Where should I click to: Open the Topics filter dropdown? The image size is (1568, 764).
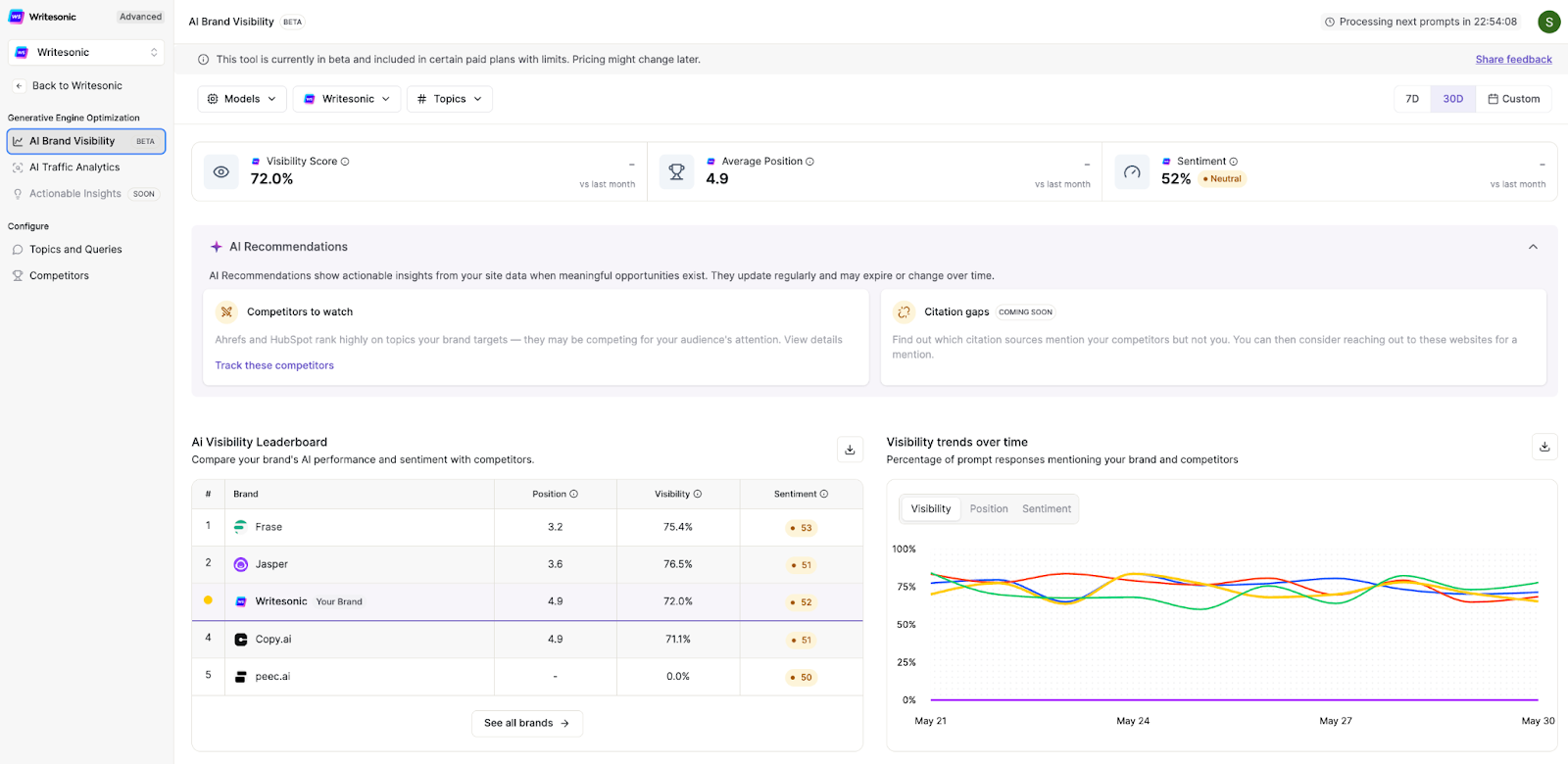tap(450, 99)
